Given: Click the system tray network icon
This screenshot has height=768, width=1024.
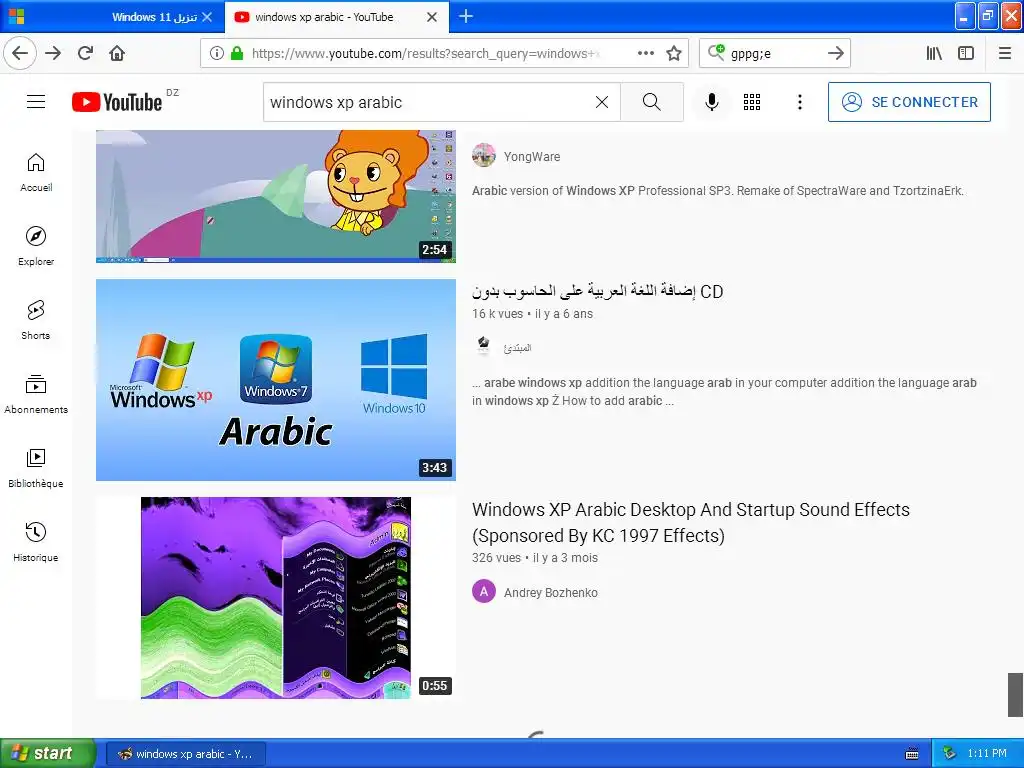Looking at the screenshot, I should 949,754.
